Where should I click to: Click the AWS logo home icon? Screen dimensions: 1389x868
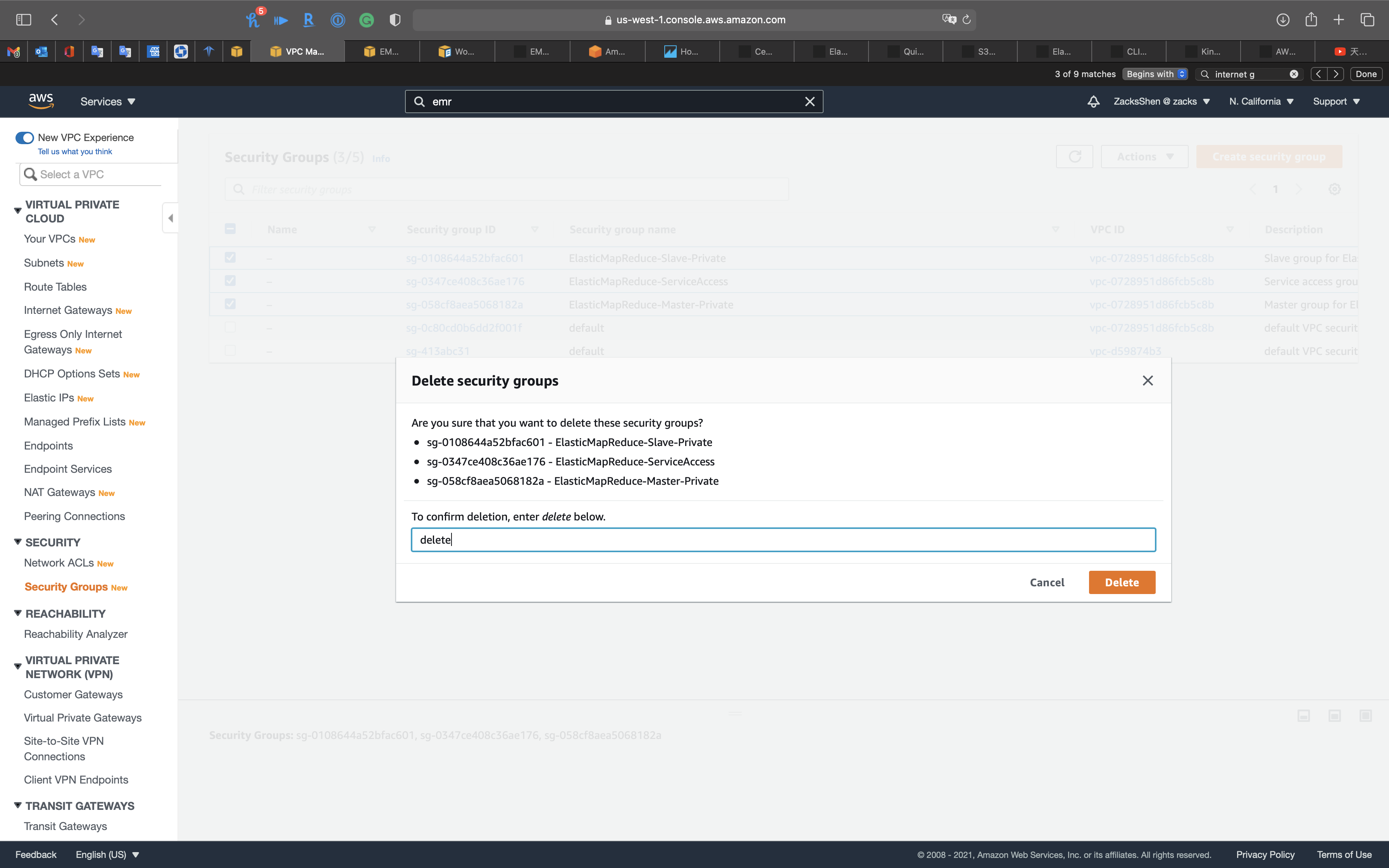pyautogui.click(x=41, y=101)
